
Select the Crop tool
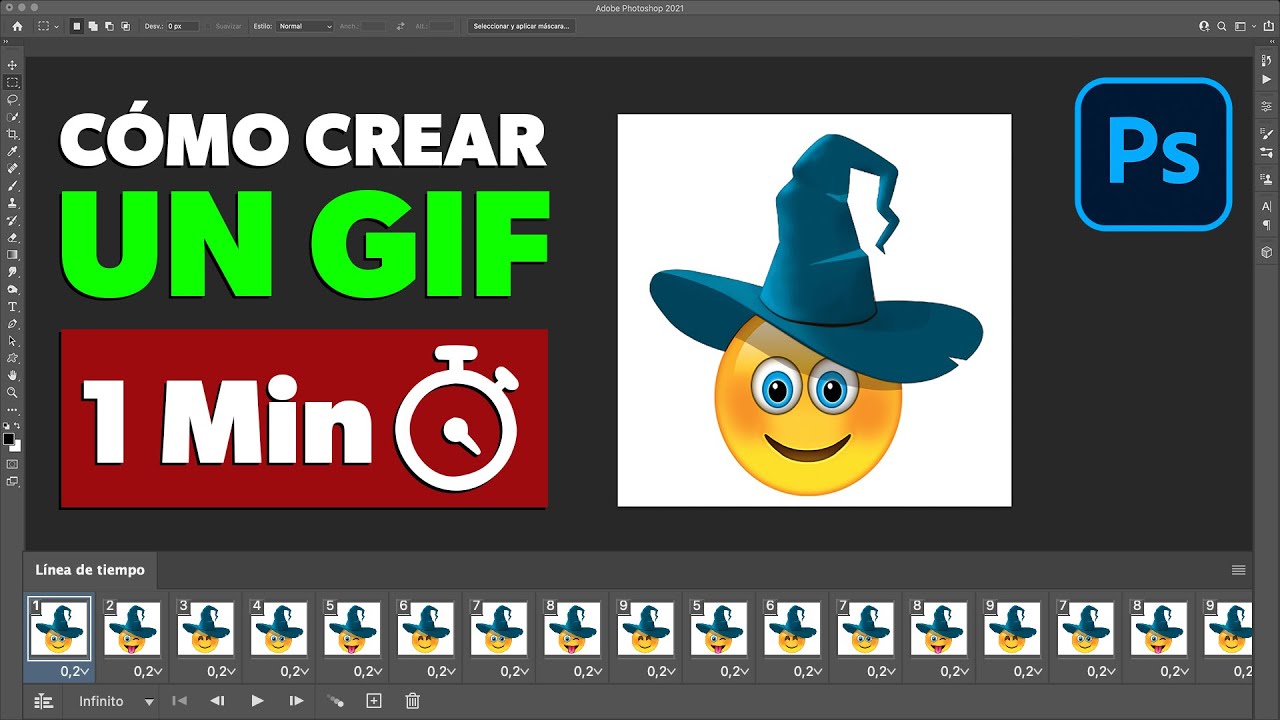(x=12, y=134)
